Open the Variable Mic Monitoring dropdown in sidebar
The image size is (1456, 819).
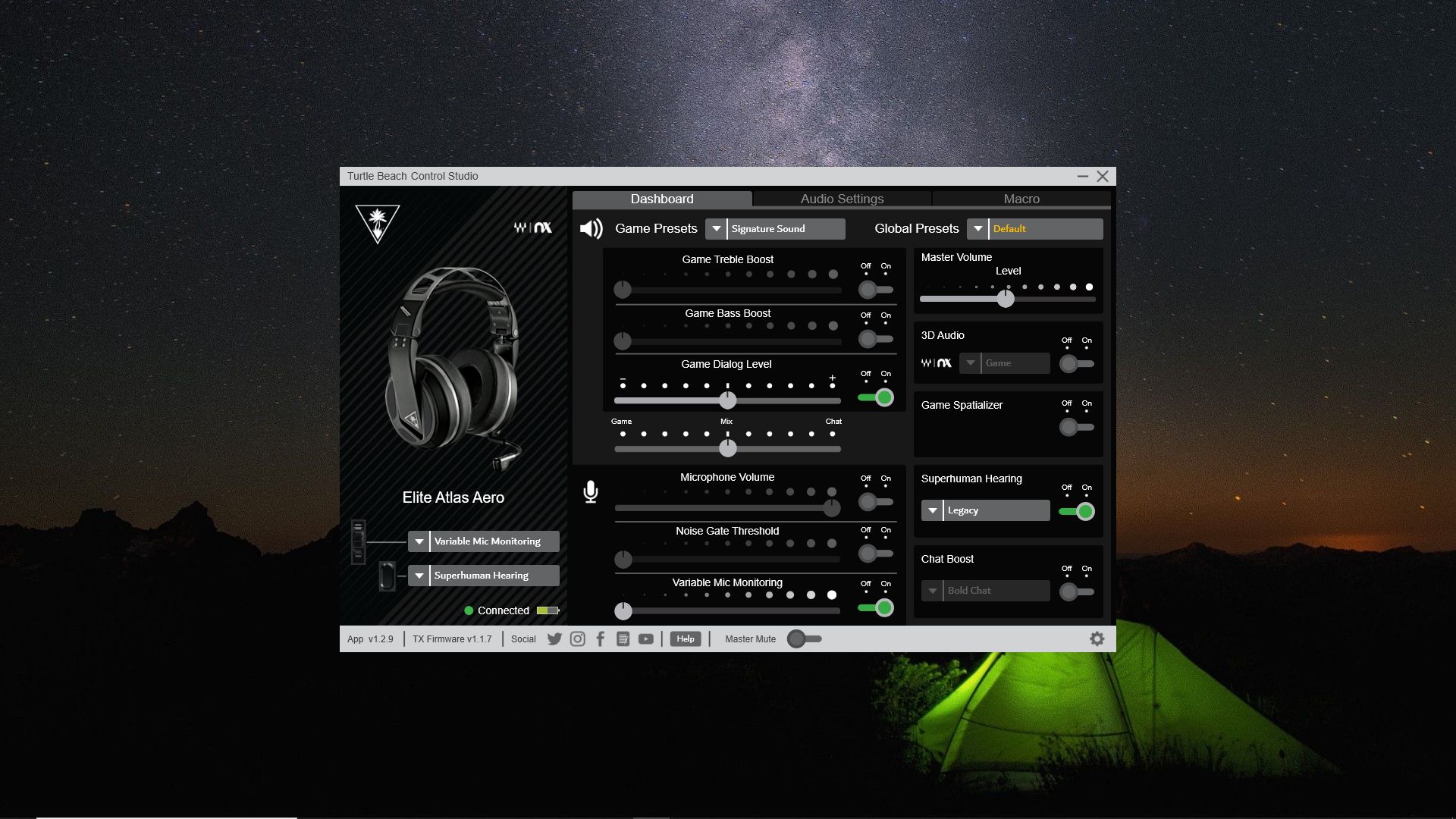coord(419,541)
